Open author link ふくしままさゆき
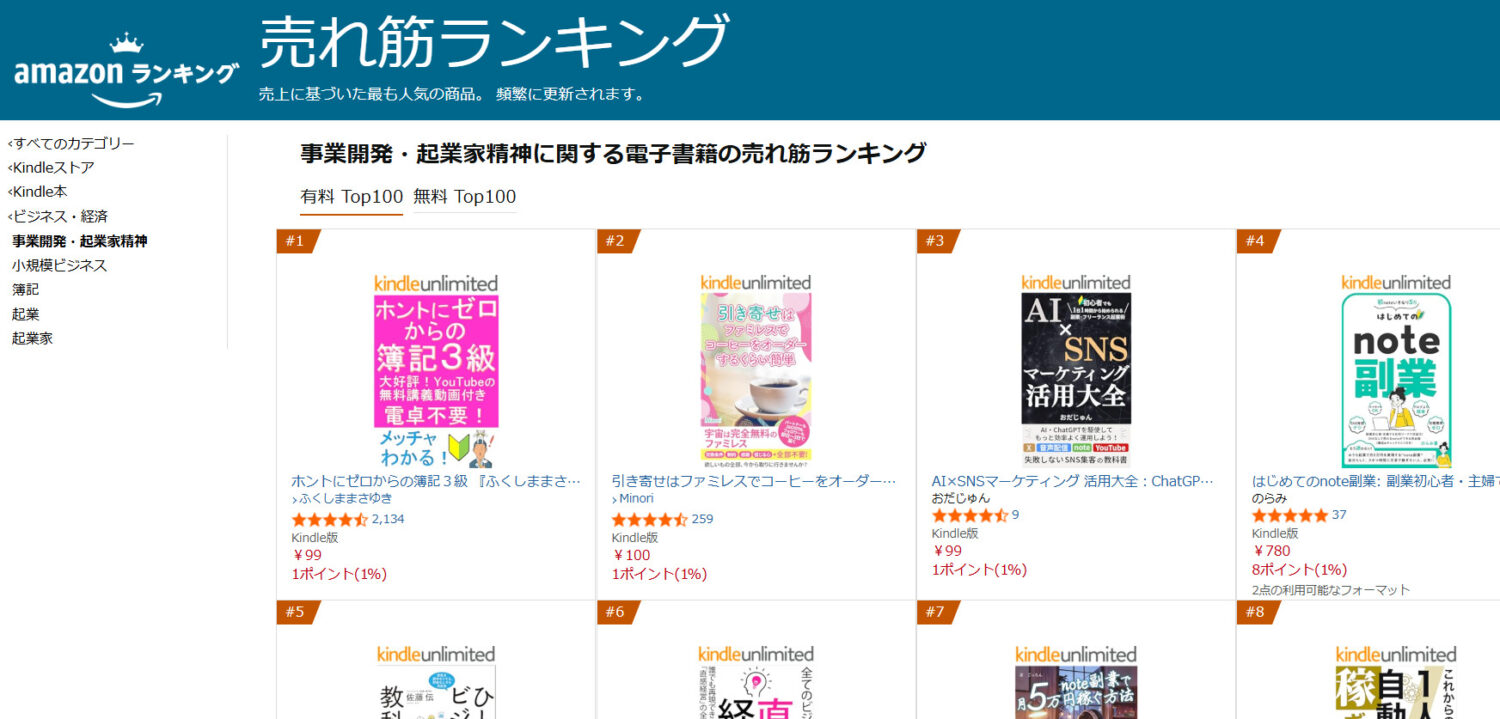The height and width of the screenshot is (719, 1500). (x=342, y=498)
